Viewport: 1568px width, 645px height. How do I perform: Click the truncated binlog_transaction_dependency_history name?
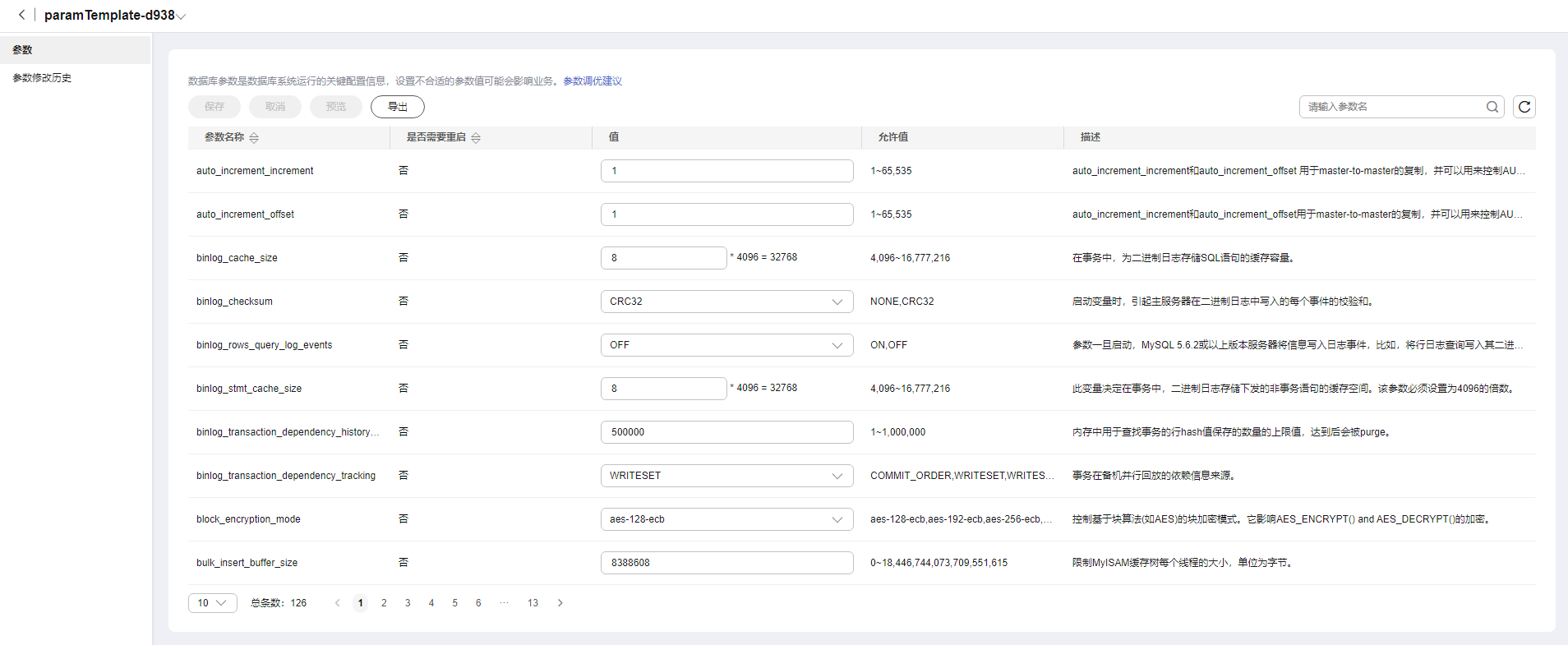[x=288, y=432]
